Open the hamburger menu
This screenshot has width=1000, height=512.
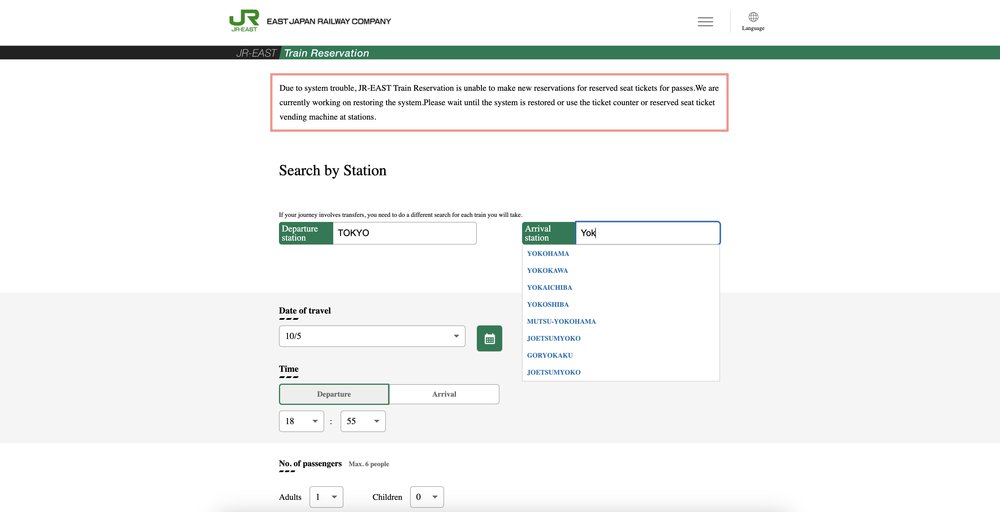point(705,21)
